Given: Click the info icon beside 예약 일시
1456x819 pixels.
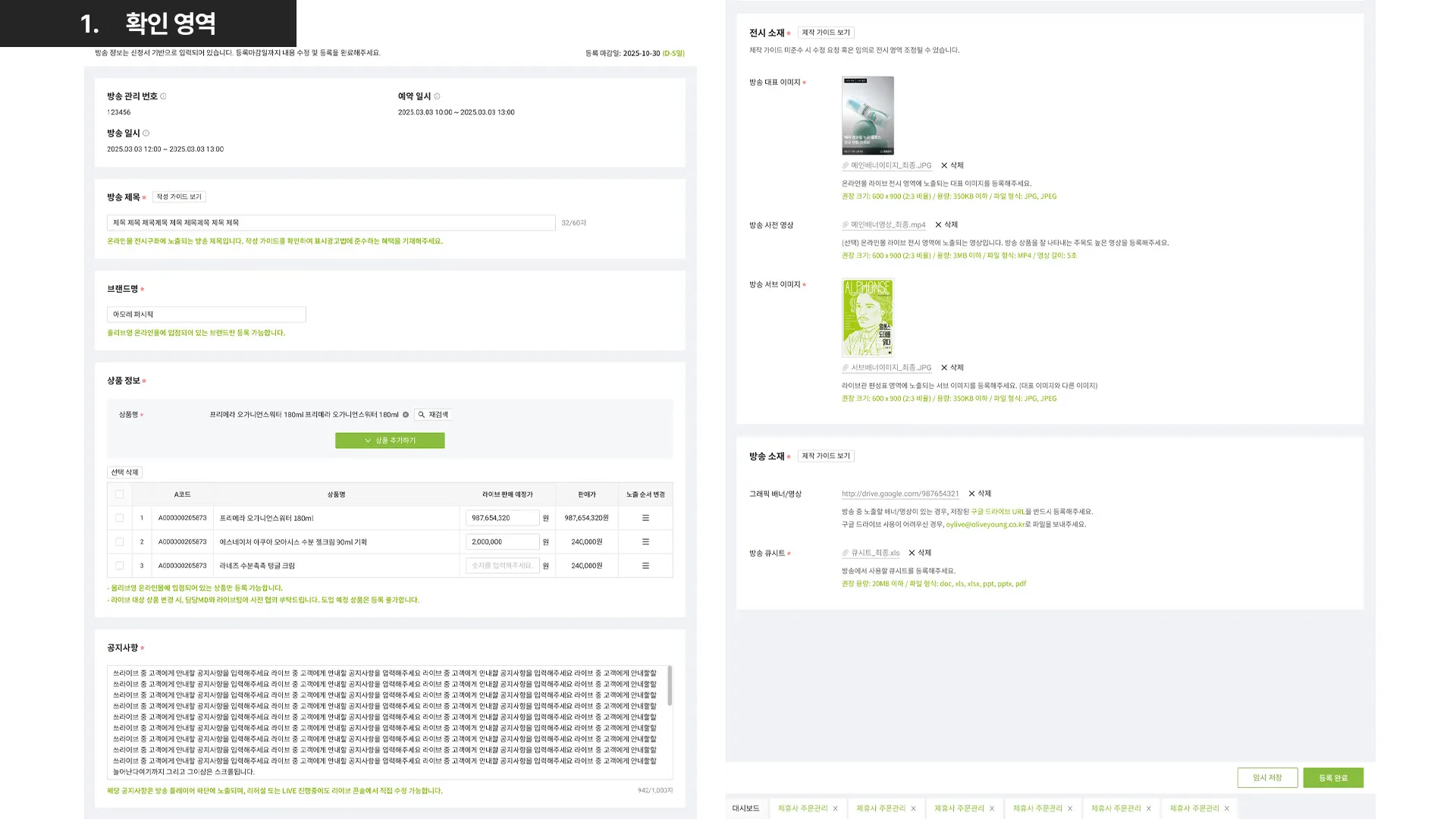Looking at the screenshot, I should pyautogui.click(x=437, y=96).
